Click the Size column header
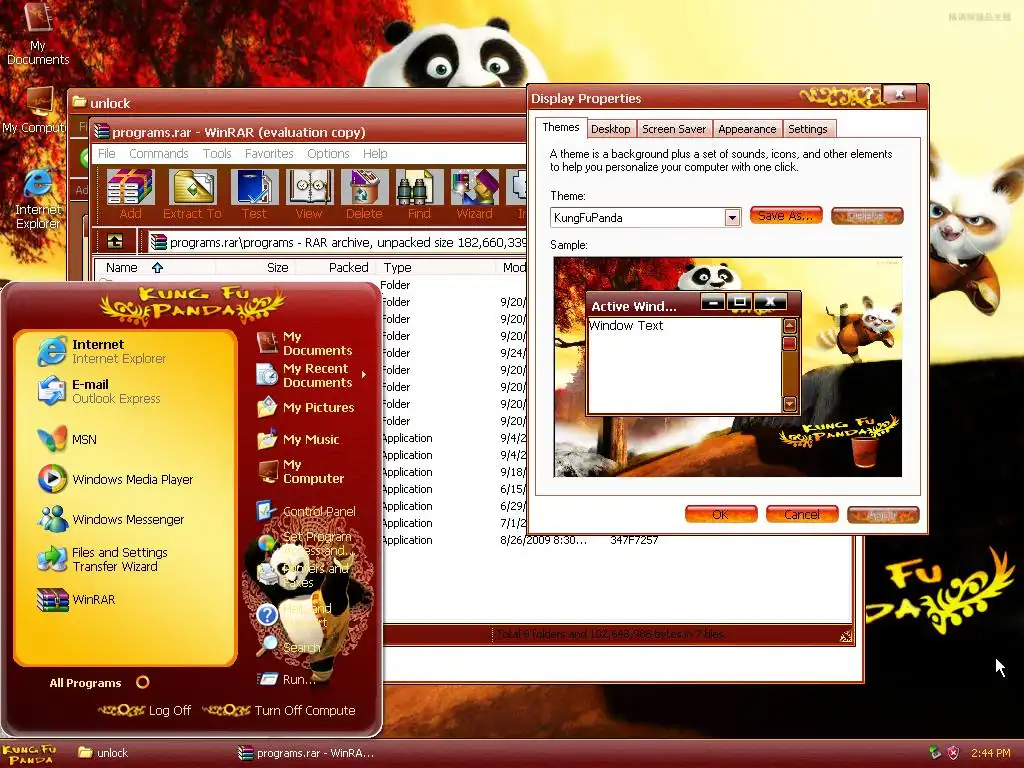1024x768 pixels. click(255, 267)
